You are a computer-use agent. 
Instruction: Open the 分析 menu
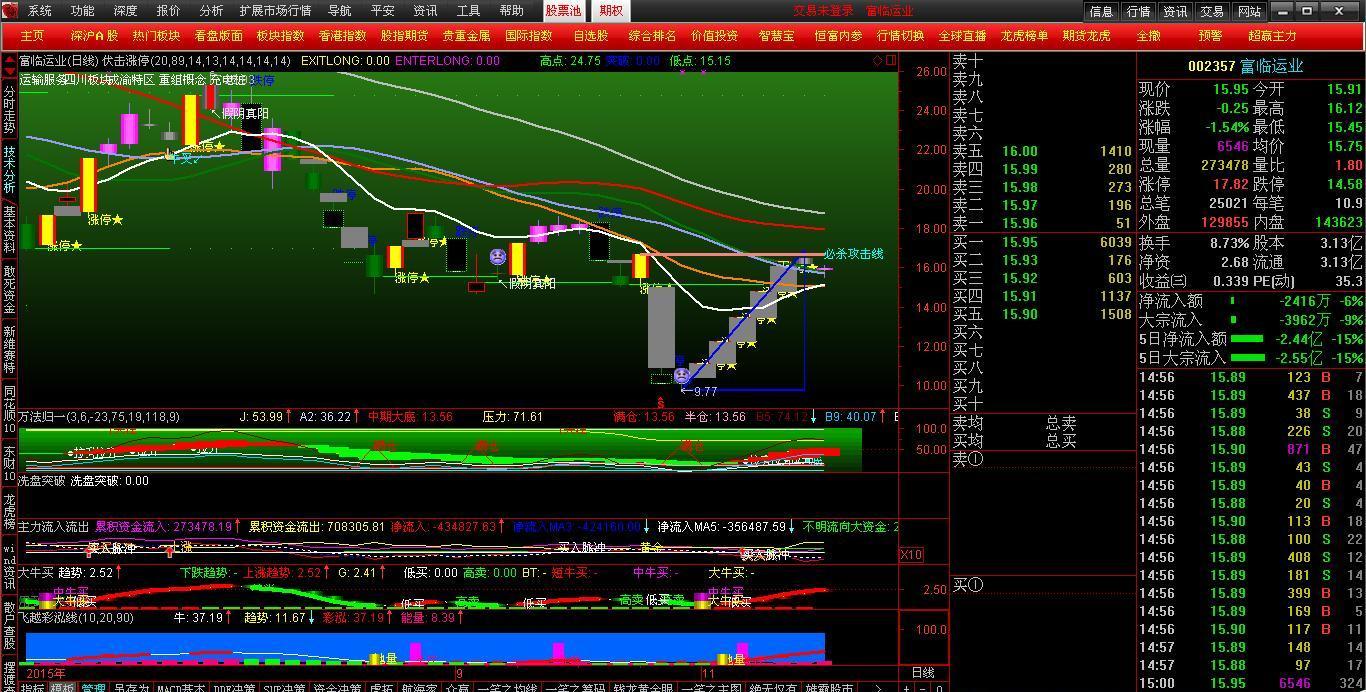(212, 11)
